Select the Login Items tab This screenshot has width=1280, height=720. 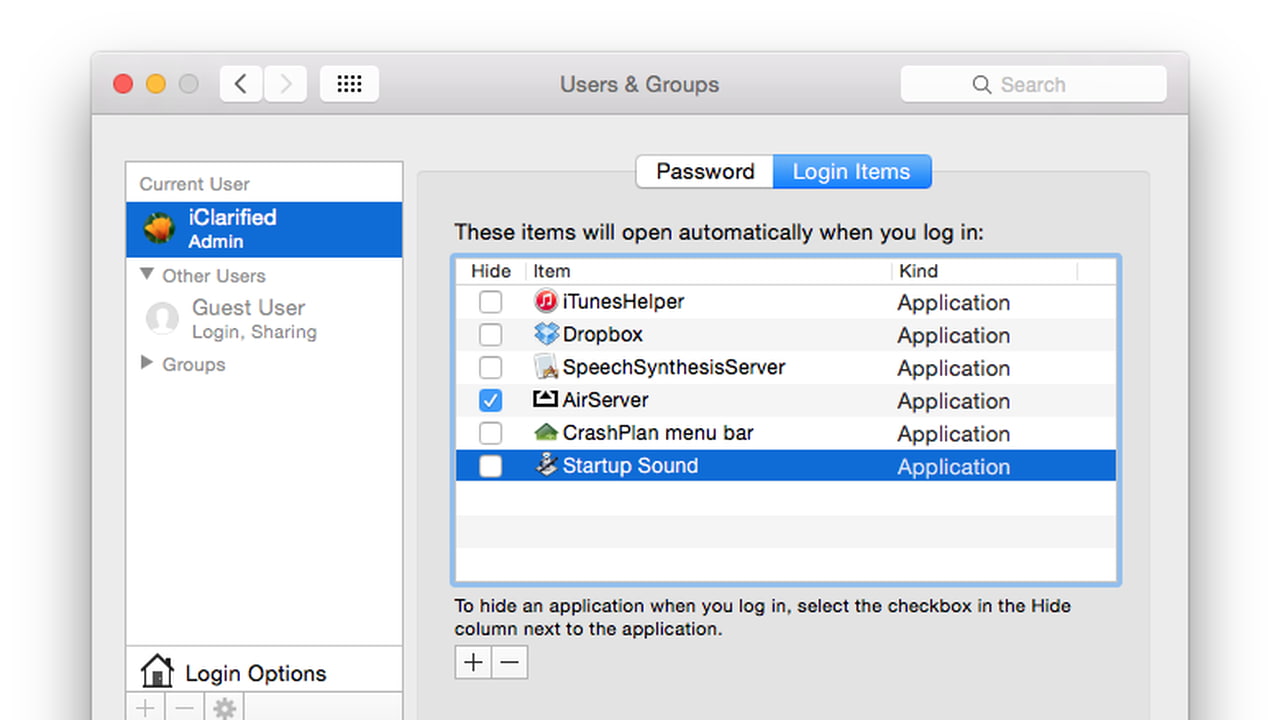click(x=852, y=171)
